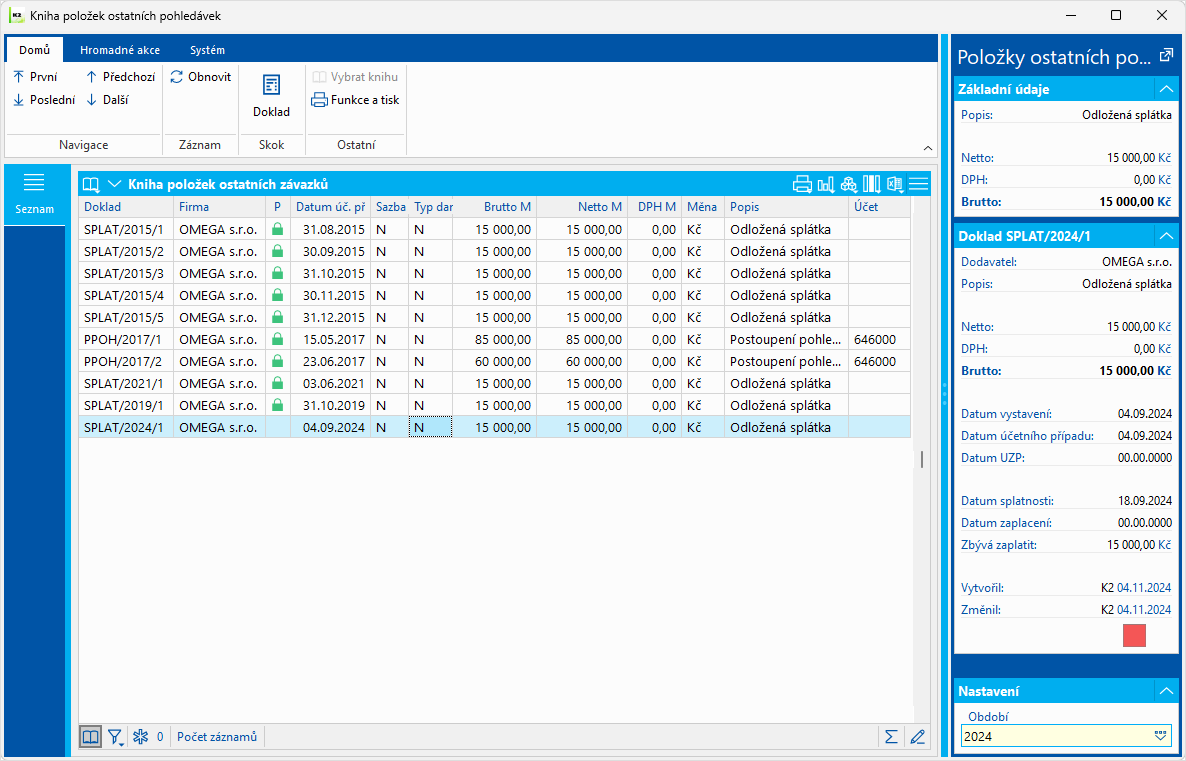This screenshot has height=761, width=1186.
Task: Toggle the Seznam list view sidebar button
Action: coord(34,192)
